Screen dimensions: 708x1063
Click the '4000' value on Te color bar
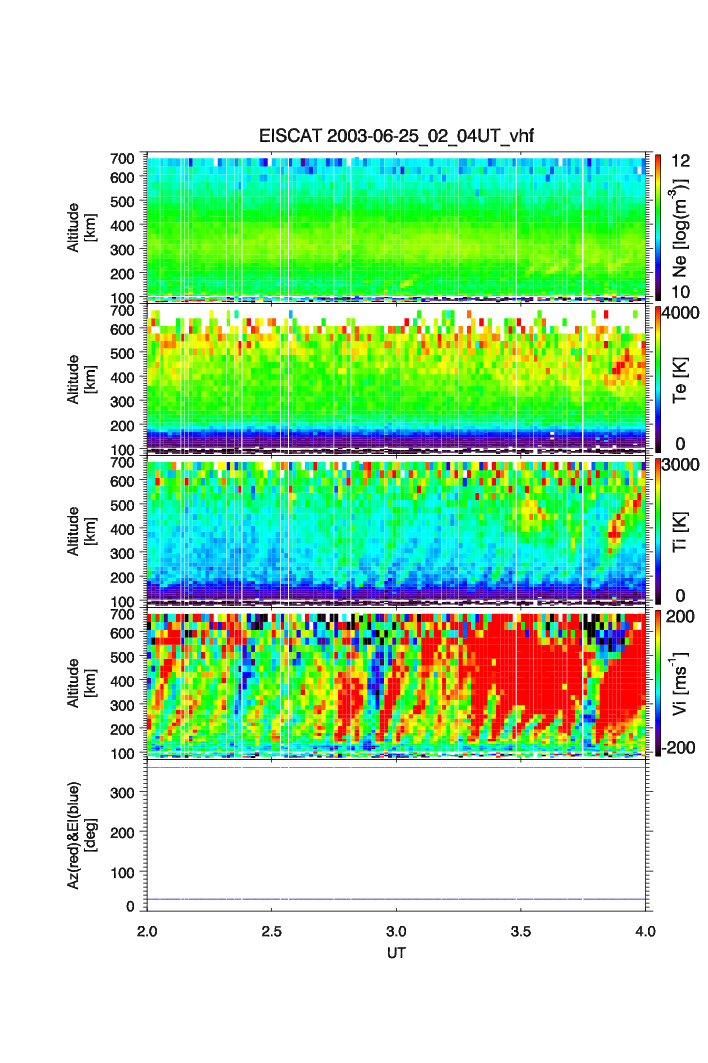pyautogui.click(x=678, y=312)
